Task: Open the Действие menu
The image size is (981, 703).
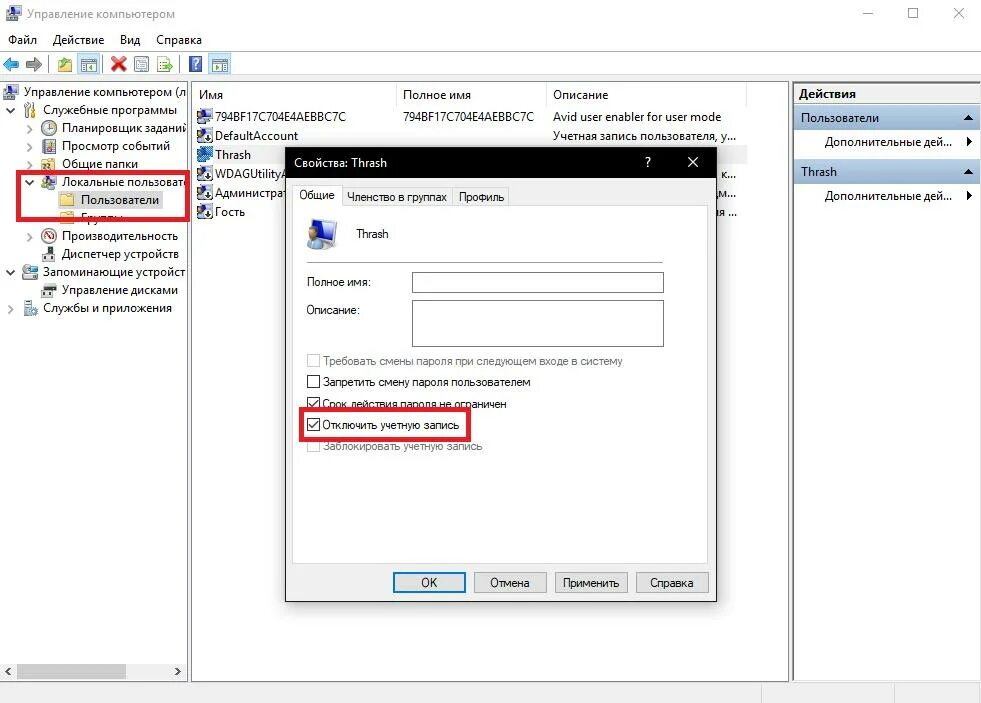Action: [78, 40]
